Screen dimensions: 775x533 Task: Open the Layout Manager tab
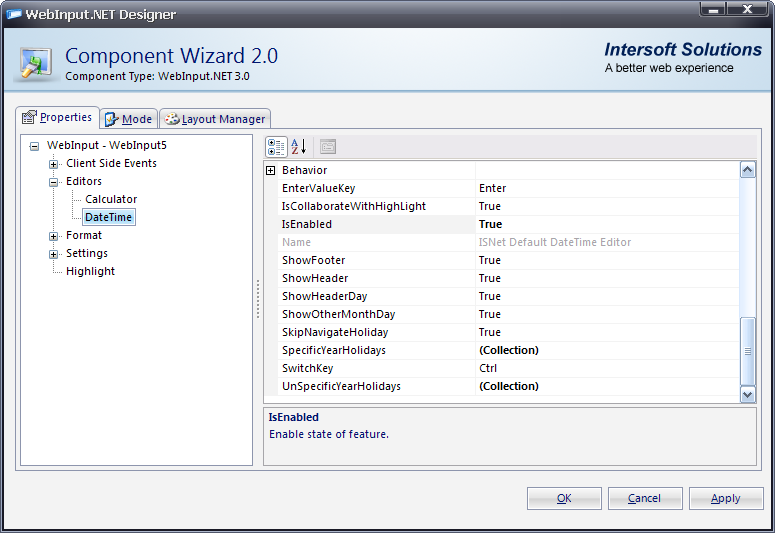(x=214, y=119)
